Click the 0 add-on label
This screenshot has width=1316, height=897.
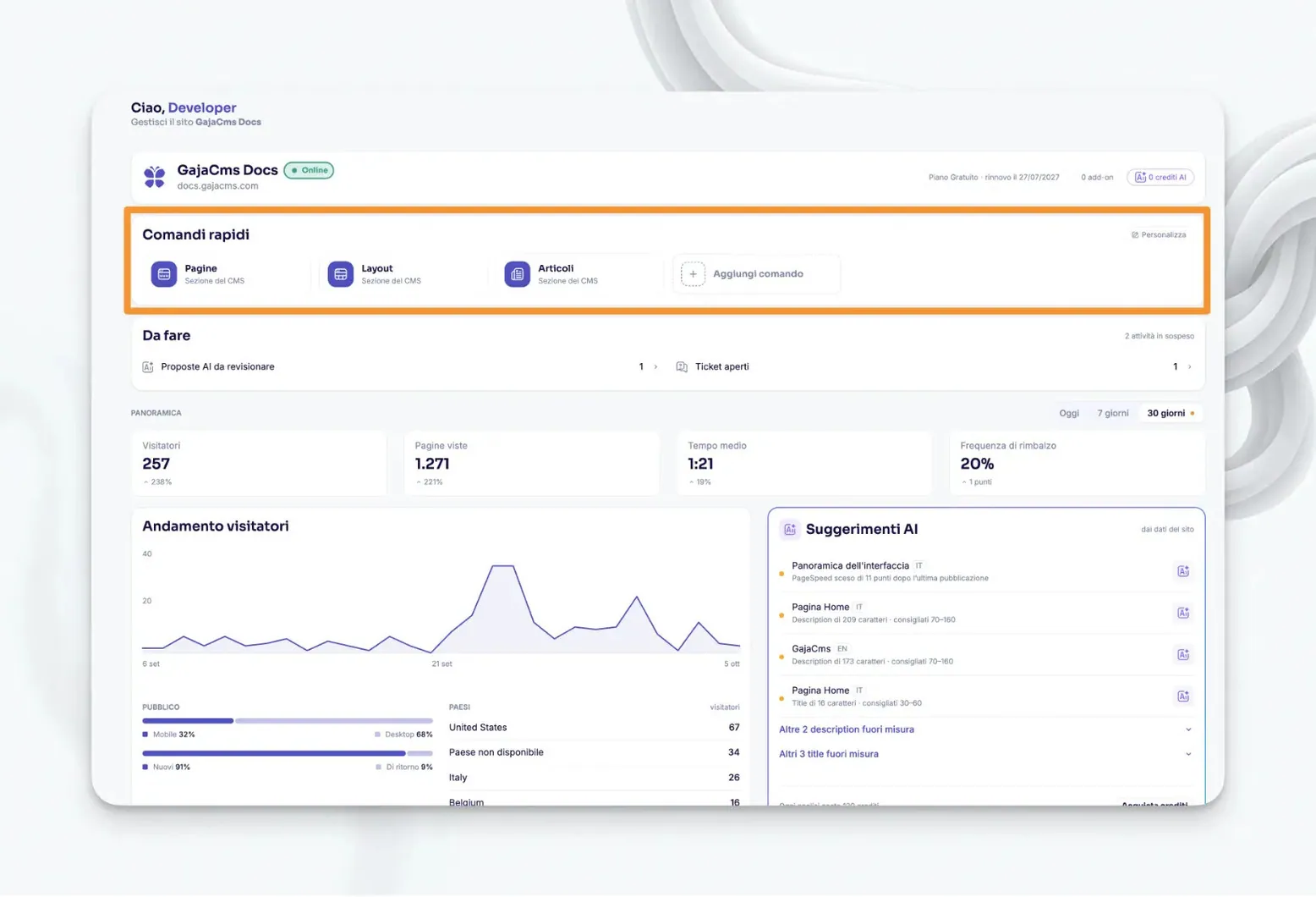pos(1097,178)
